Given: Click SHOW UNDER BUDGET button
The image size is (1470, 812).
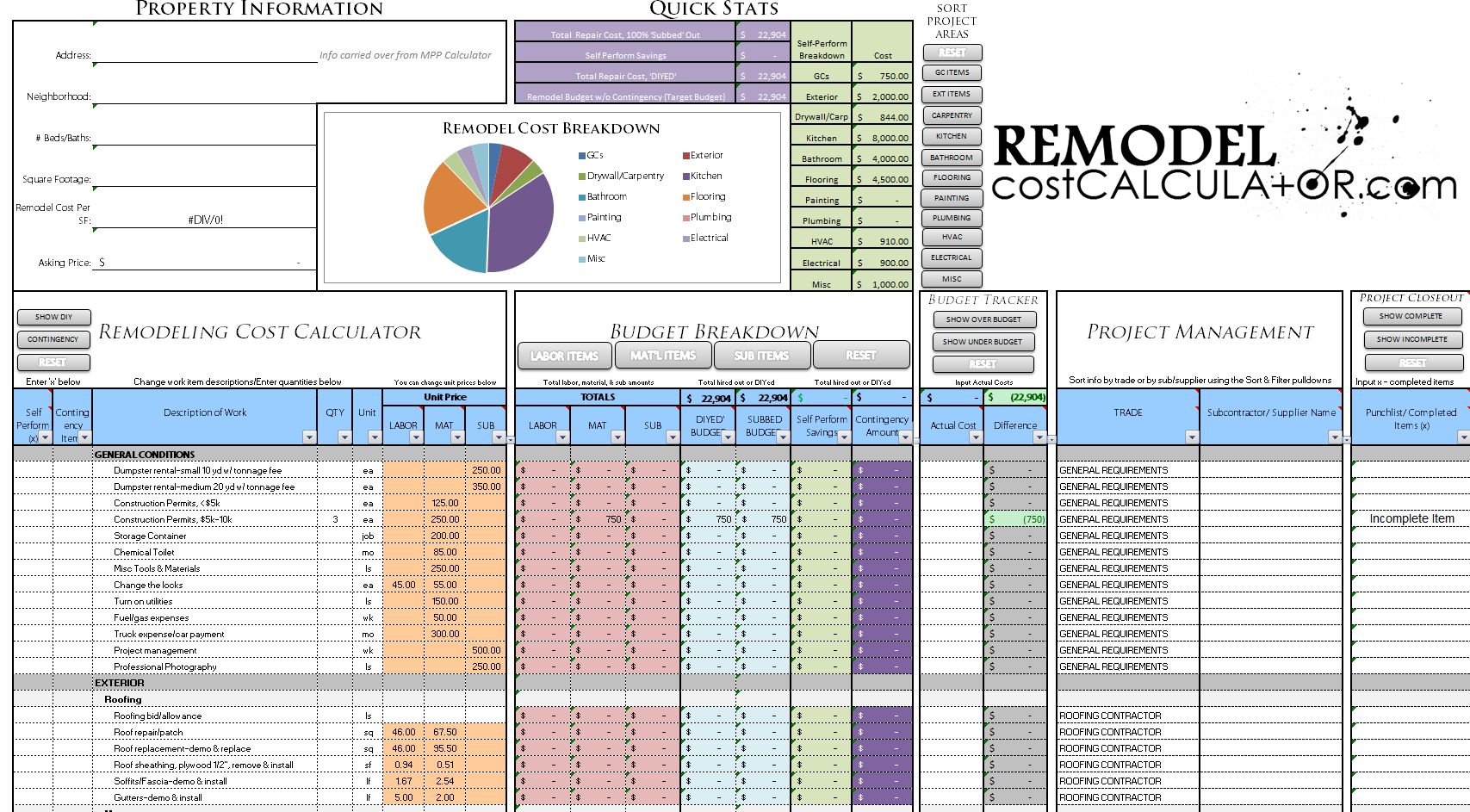Looking at the screenshot, I should pyautogui.click(x=983, y=342).
